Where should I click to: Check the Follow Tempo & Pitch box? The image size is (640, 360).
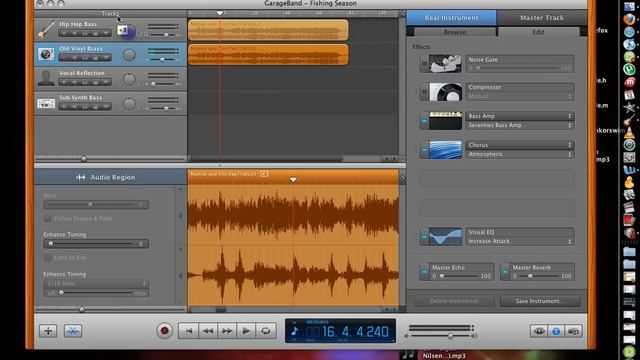[48, 219]
